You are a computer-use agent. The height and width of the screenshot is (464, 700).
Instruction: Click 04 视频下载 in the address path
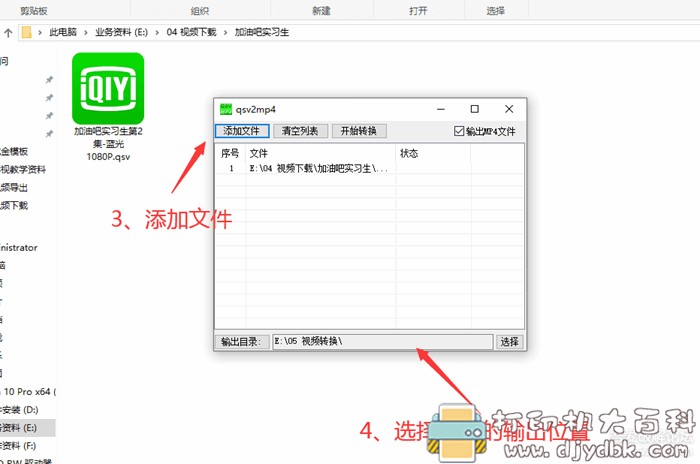[x=192, y=32]
